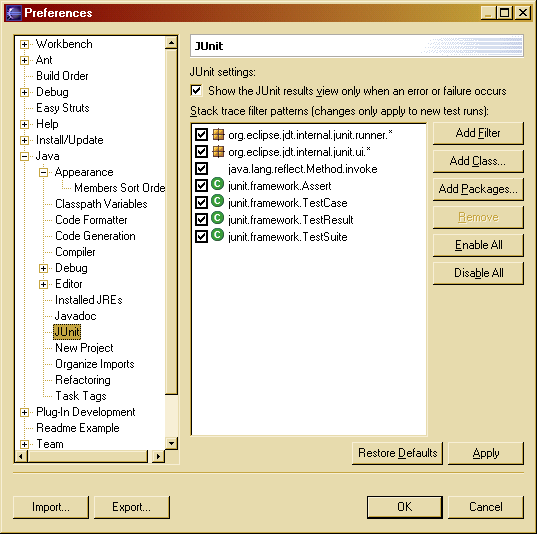This screenshot has width=537, height=534.
Task: Click the class icon for junit.framework.TestSuite
Action: point(217,235)
